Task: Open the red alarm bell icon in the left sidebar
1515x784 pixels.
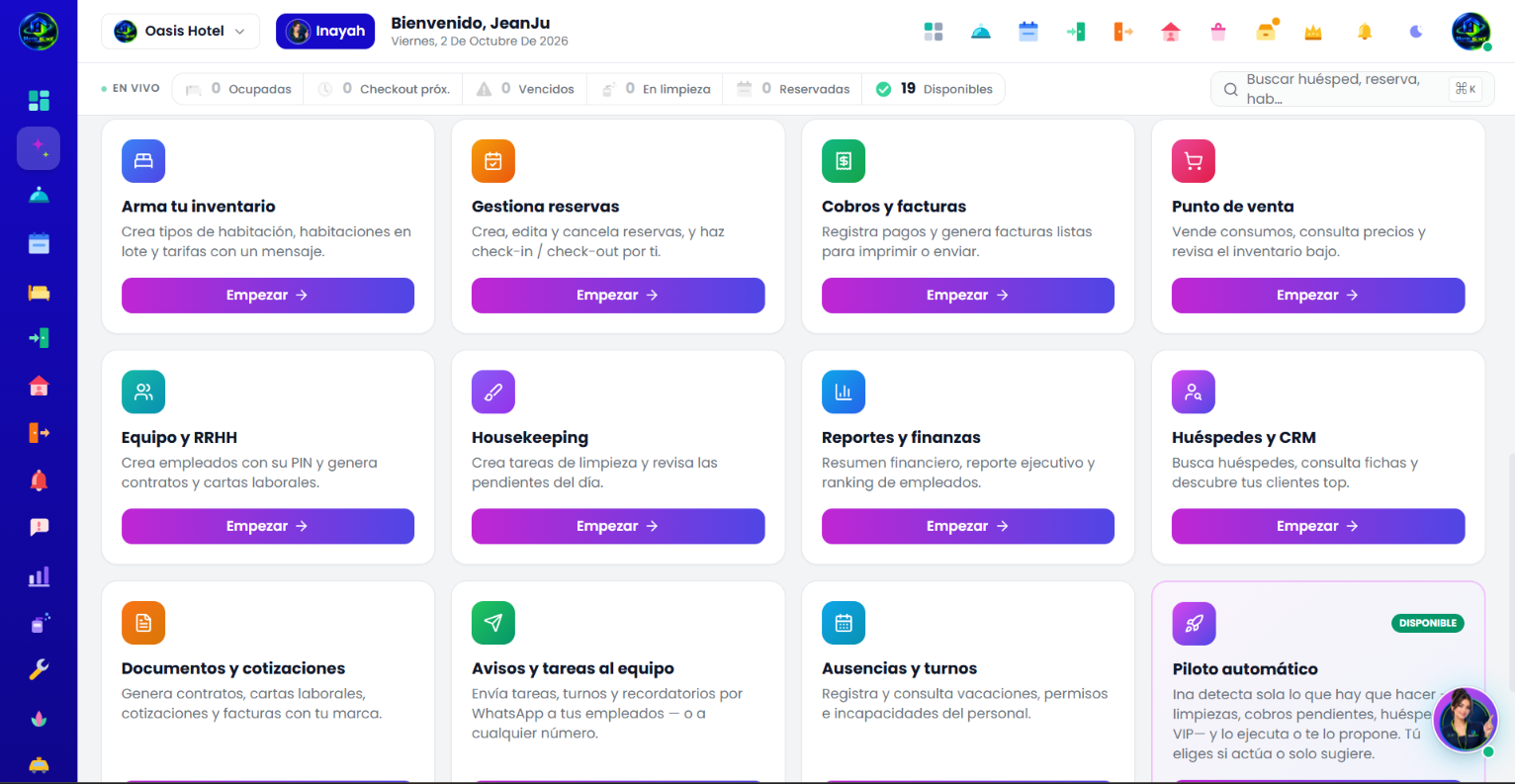Action: [39, 480]
